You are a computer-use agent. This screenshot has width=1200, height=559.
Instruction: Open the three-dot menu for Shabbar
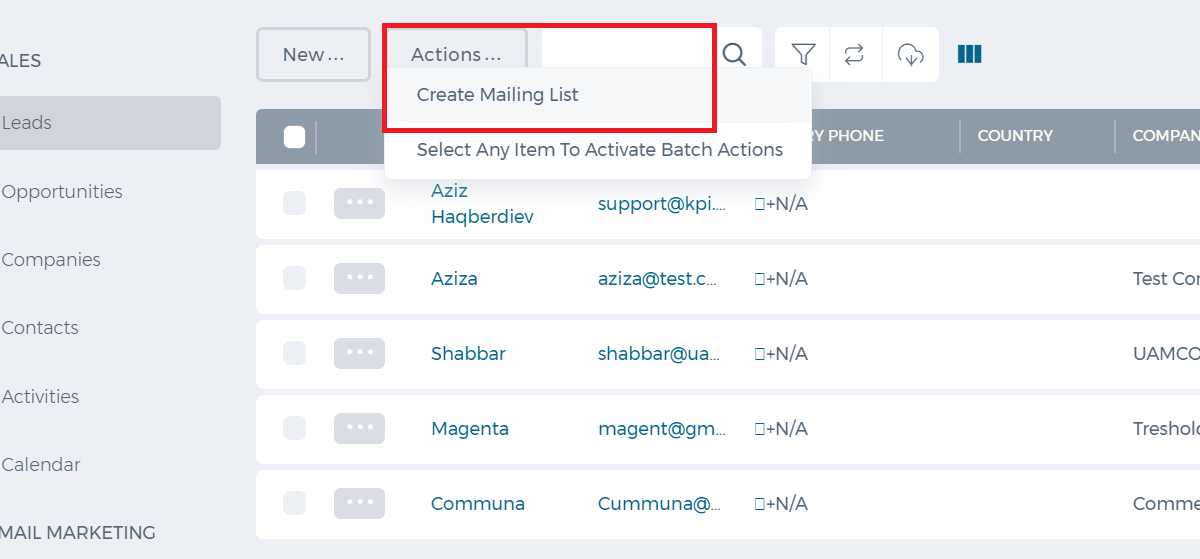point(359,354)
